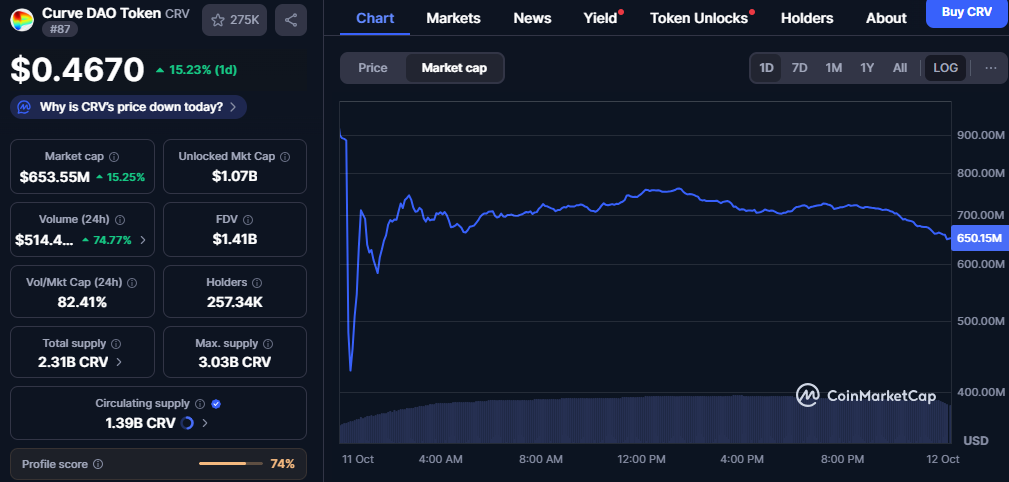This screenshot has height=482, width=1009.
Task: Click the Profile score progress bar
Action: pyautogui.click(x=229, y=464)
